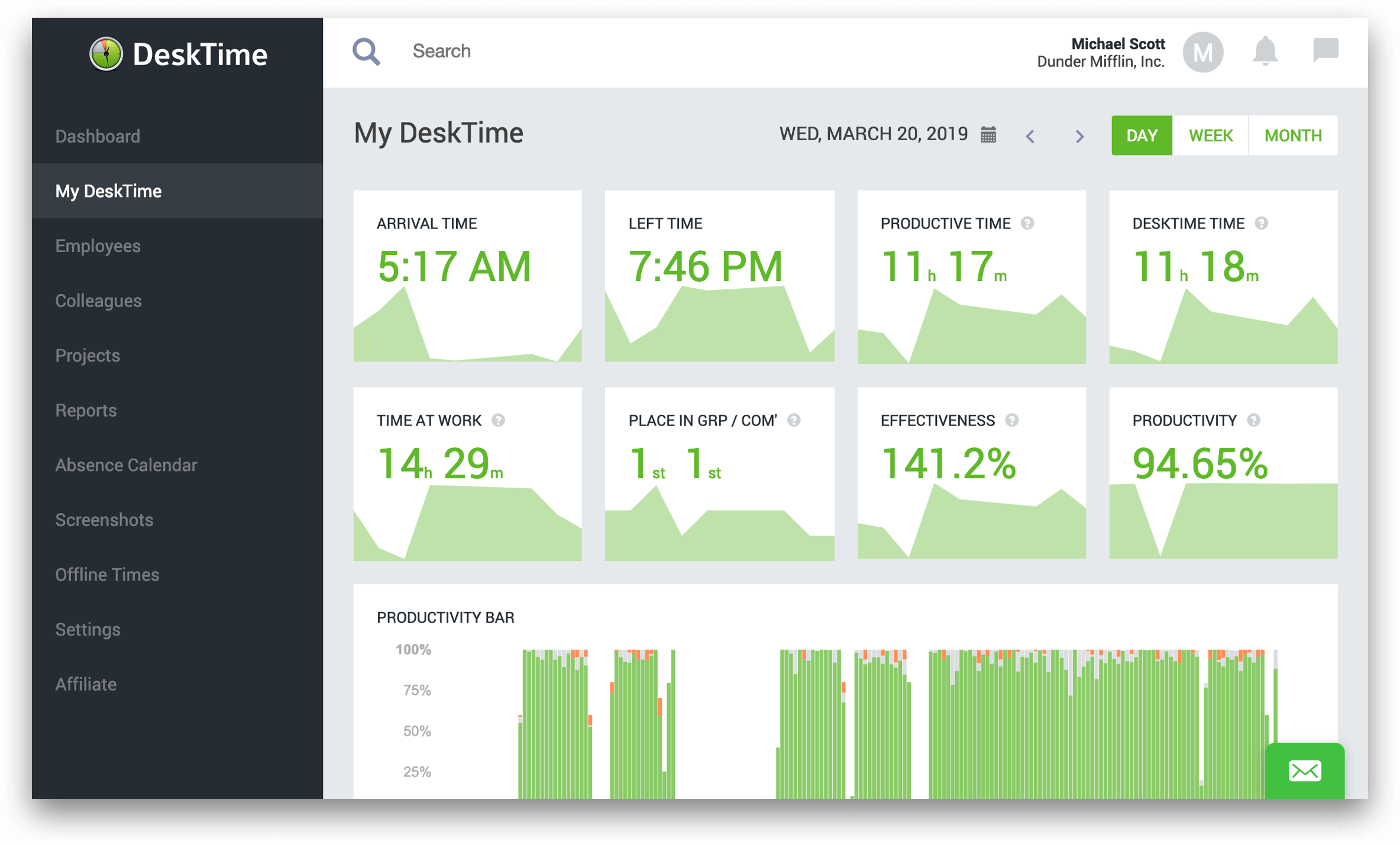
Task: Open the Productive Time help icon
Action: click(1028, 224)
